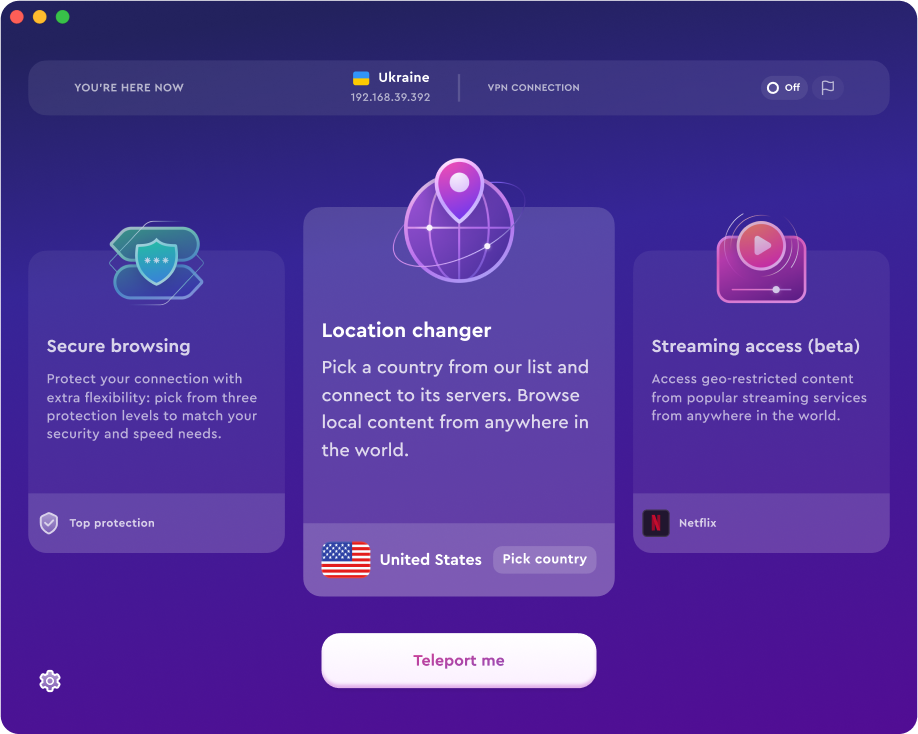The height and width of the screenshot is (734, 918).
Task: Click the globe location pin icon
Action: click(458, 220)
